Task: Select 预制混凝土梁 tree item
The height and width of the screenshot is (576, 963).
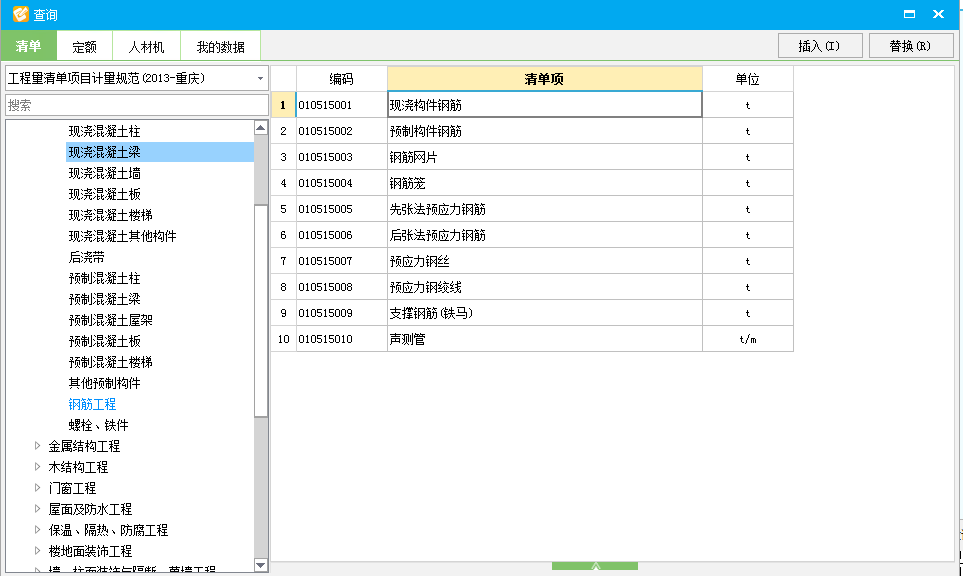Action: pos(104,299)
